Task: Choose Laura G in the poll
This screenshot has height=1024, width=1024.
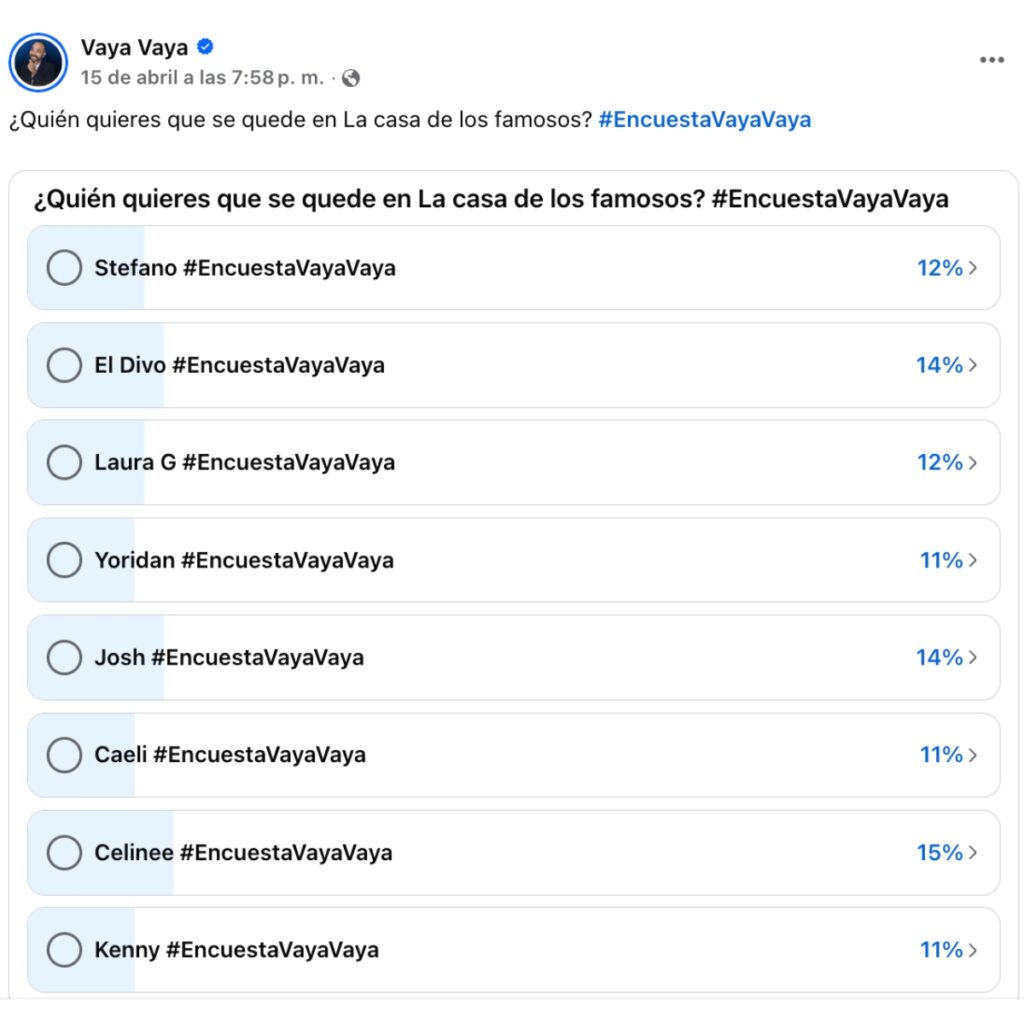Action: (64, 462)
